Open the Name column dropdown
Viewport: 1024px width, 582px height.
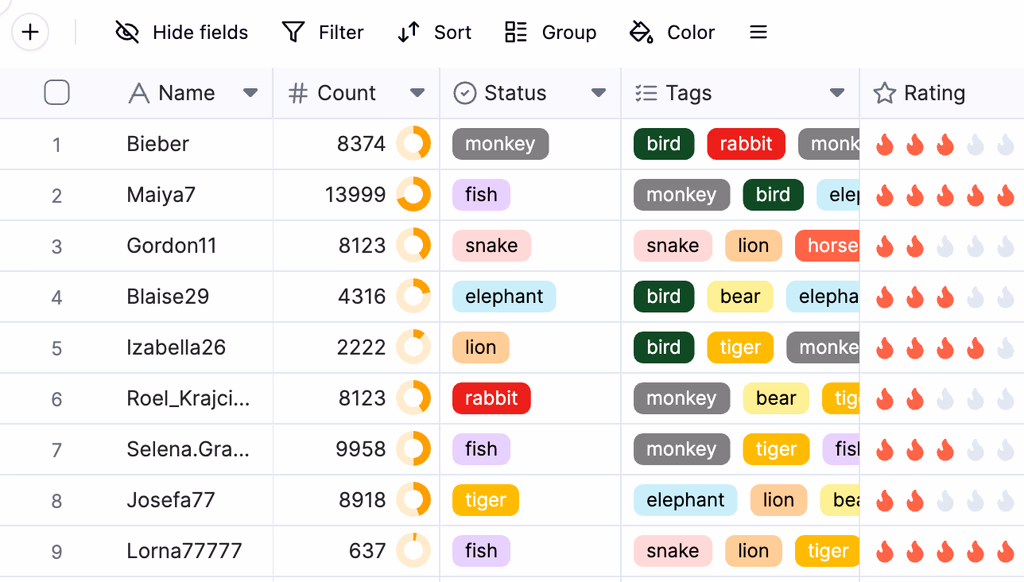pyautogui.click(x=250, y=93)
